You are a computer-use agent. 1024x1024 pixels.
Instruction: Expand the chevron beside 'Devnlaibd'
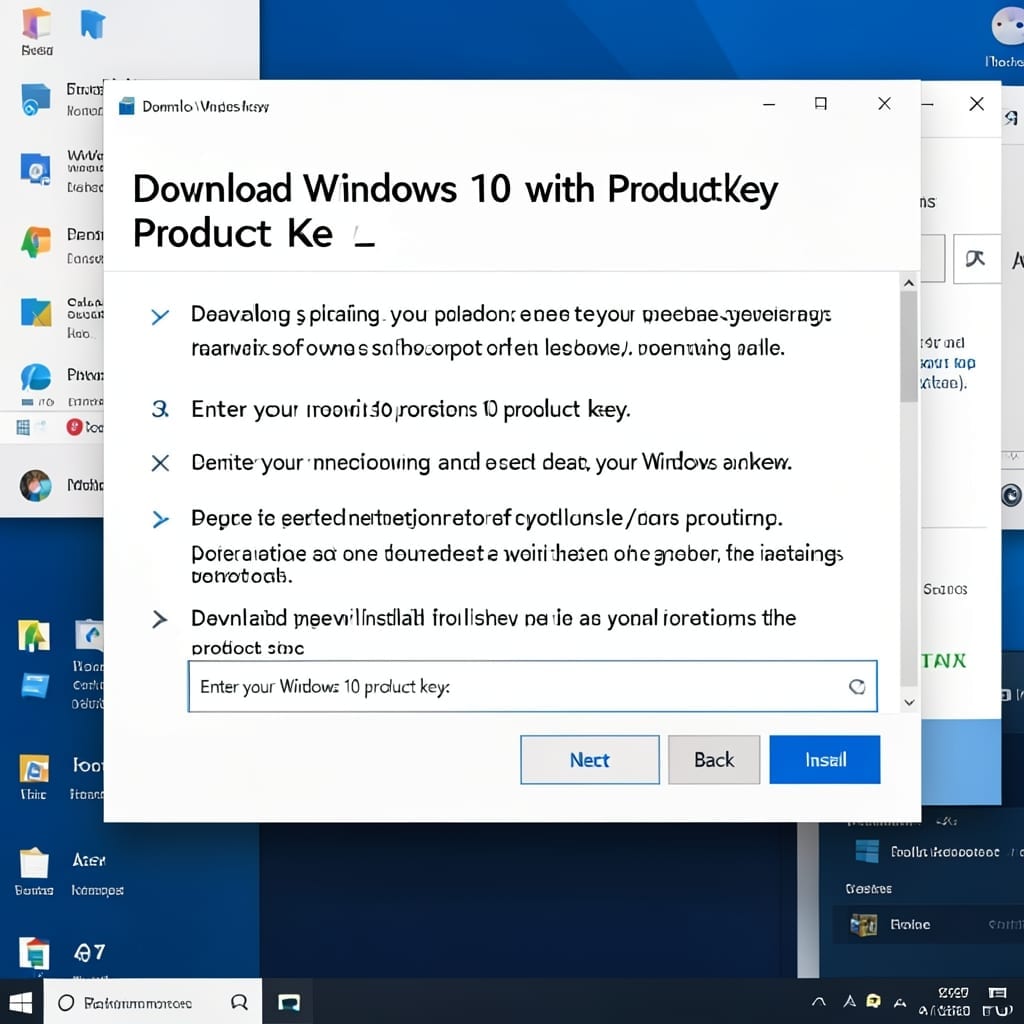point(159,618)
